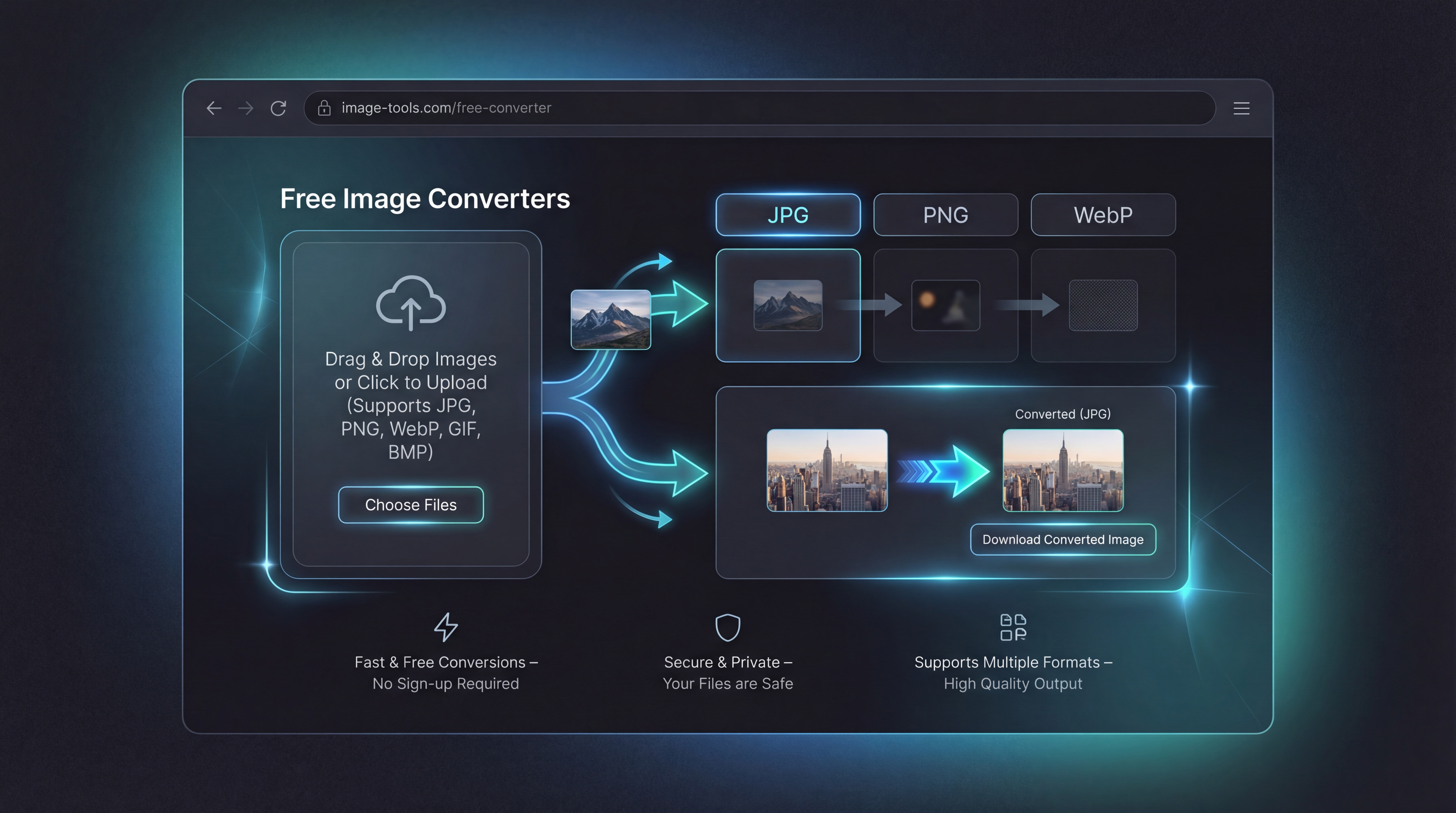Viewport: 1456px width, 813px height.
Task: Click the padlock icon in address bar
Action: [324, 108]
